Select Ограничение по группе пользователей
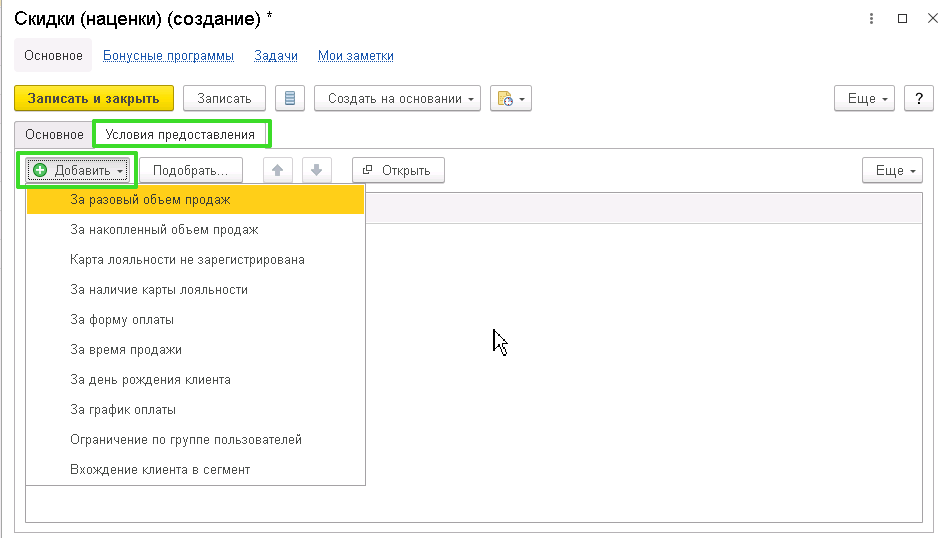 [196, 440]
